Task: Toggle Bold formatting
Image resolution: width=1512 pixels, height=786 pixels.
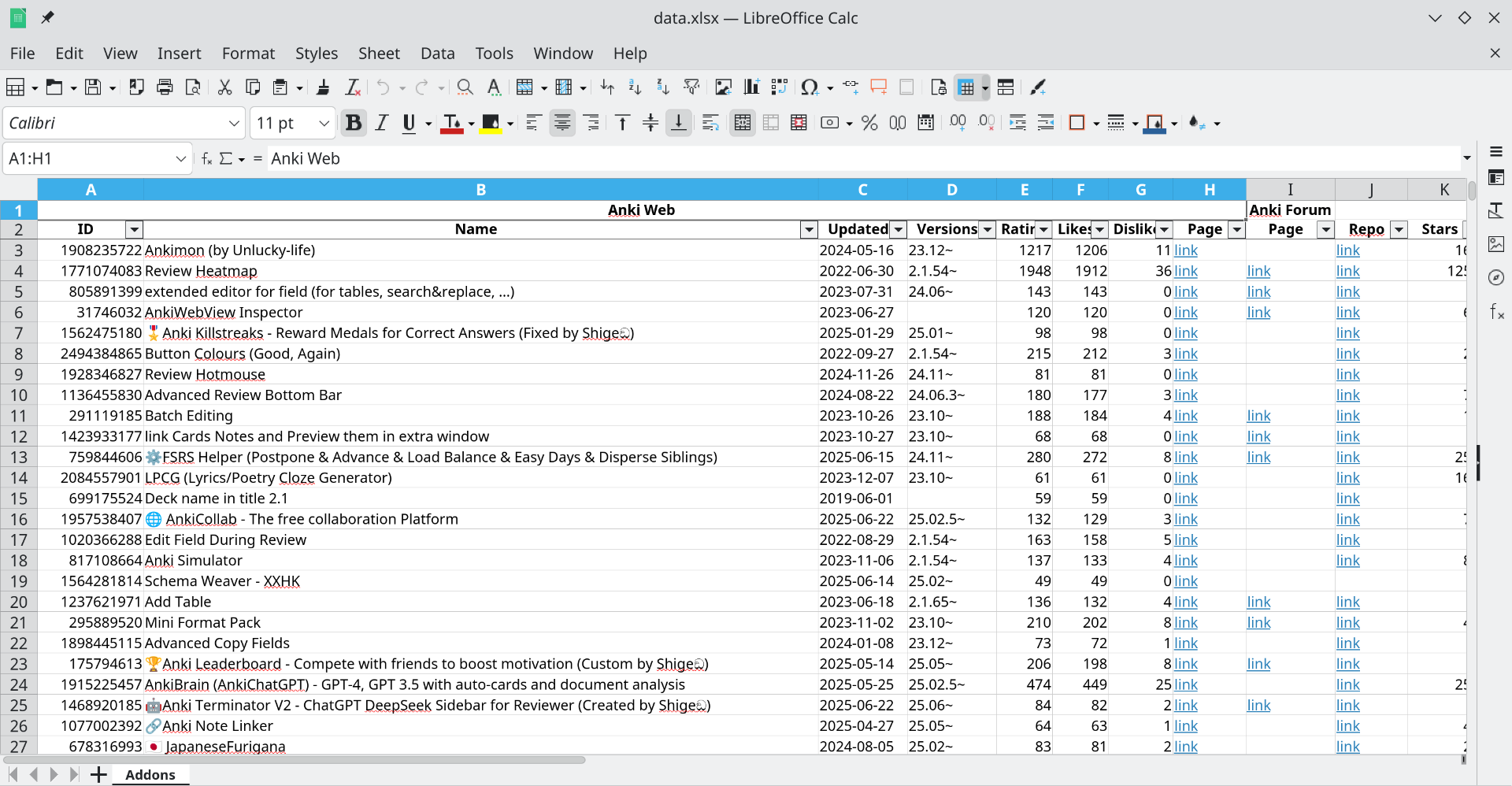Action: click(x=354, y=123)
